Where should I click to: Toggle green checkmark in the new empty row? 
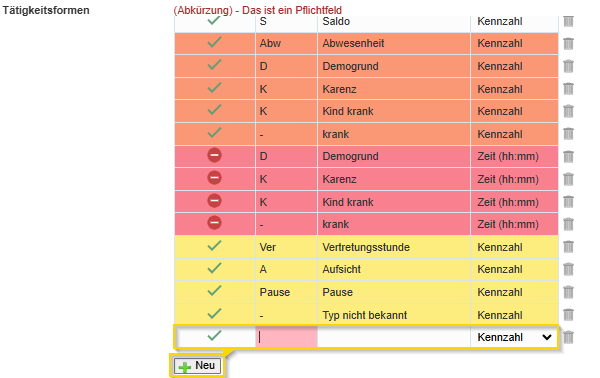214,336
